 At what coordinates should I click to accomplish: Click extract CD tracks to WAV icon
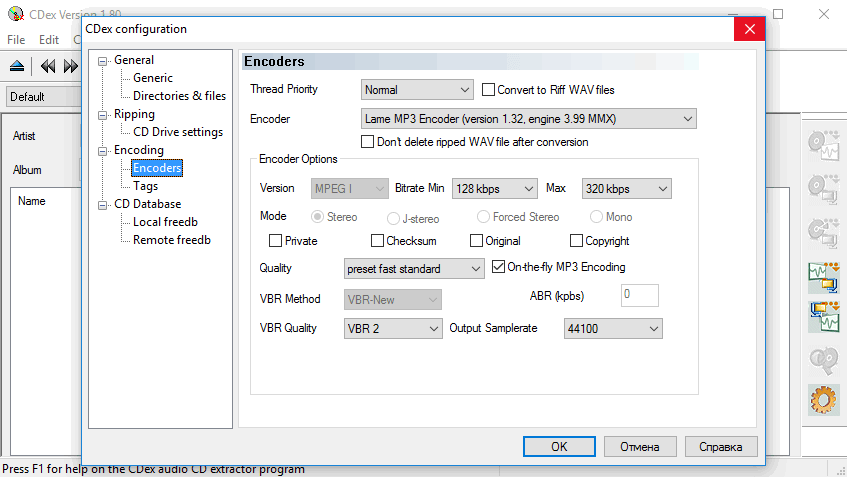[824, 145]
